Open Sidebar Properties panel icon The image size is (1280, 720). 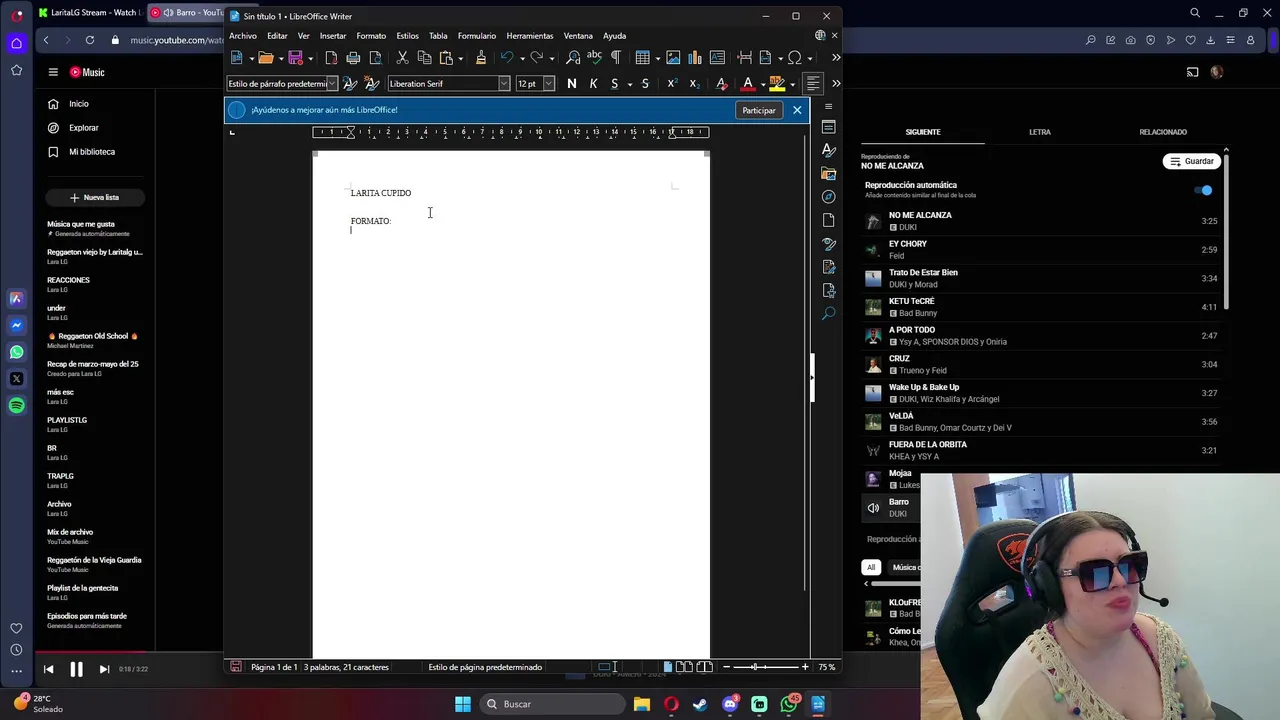coord(828,127)
